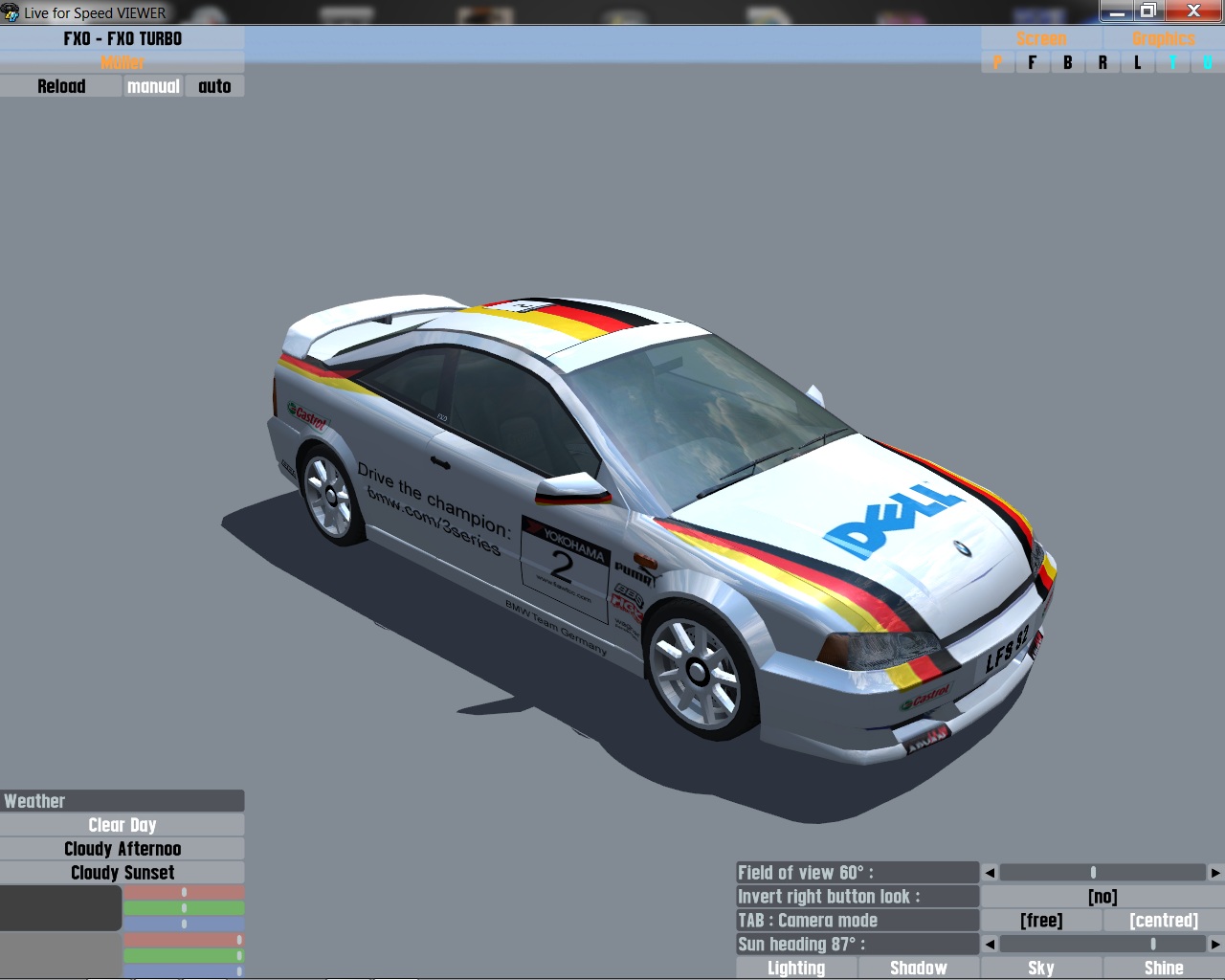
Task: Toggle the cyan T button
Action: (x=1172, y=63)
